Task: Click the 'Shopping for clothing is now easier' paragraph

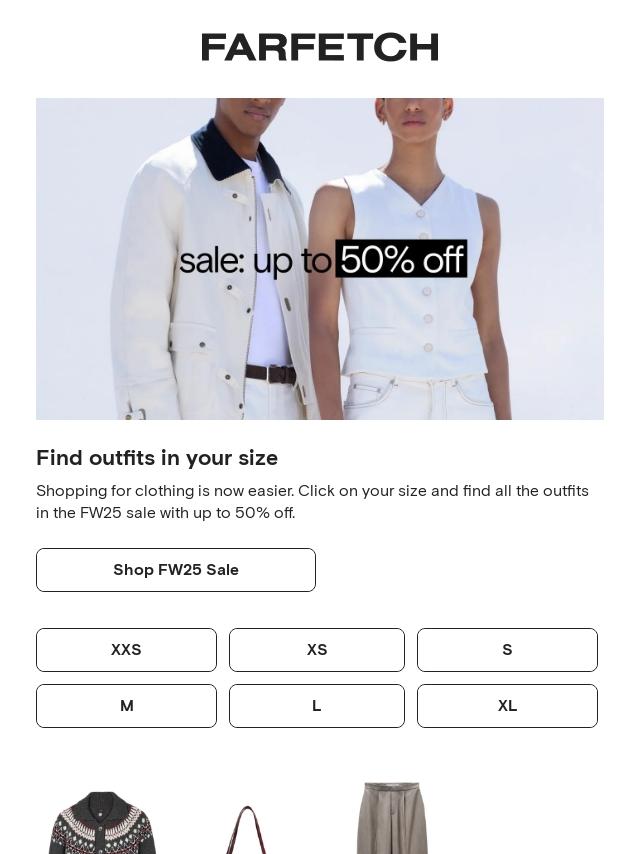Action: [312, 502]
